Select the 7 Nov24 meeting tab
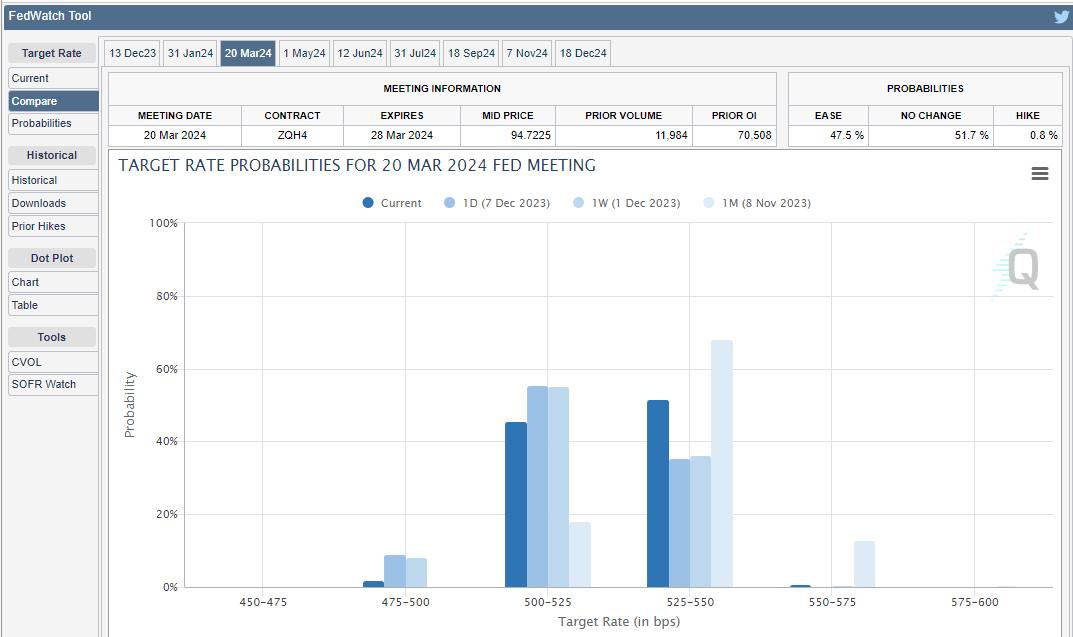Image resolution: width=1073 pixels, height=637 pixels. click(x=527, y=53)
